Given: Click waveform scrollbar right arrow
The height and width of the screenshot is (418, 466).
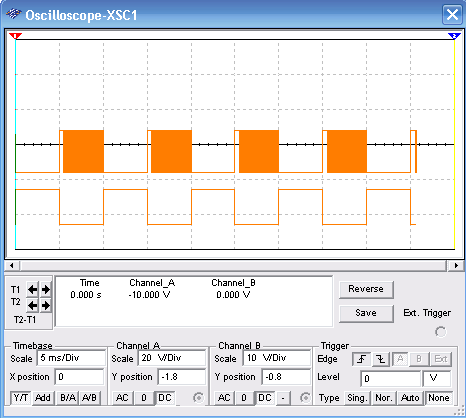Looking at the screenshot, I should 456,266.
